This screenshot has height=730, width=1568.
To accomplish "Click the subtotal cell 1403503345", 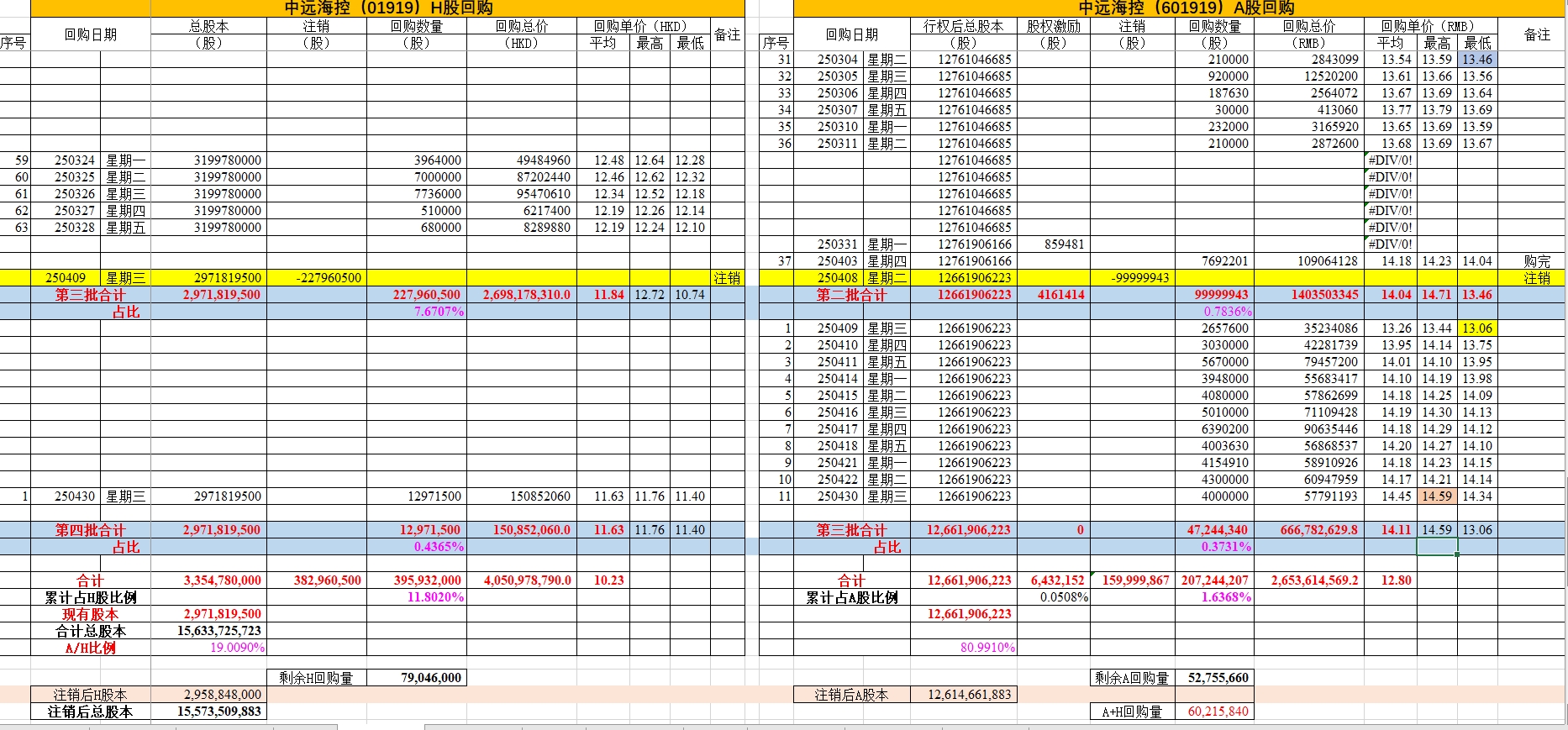I will coord(1309,295).
